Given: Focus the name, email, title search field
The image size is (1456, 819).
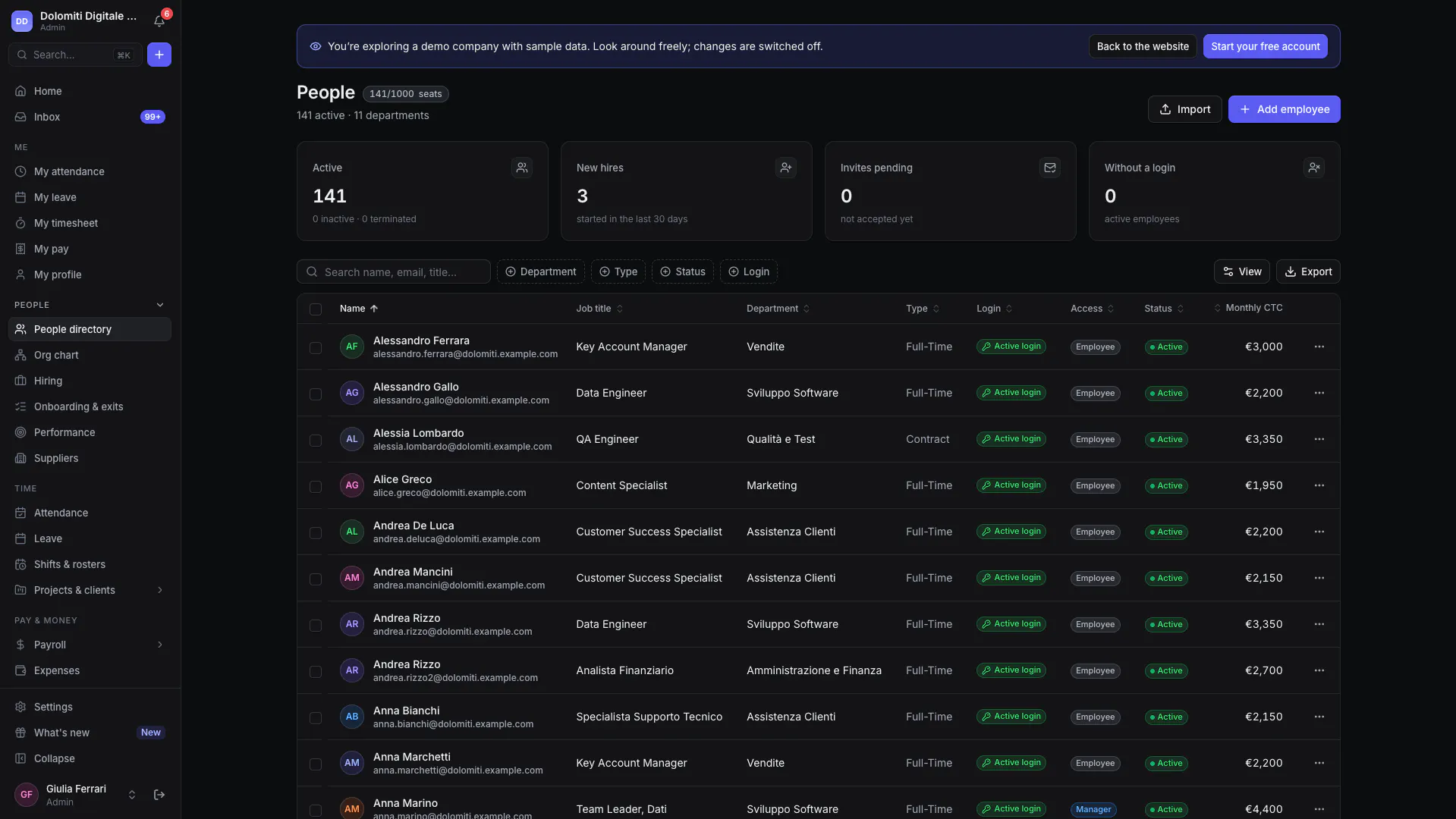Looking at the screenshot, I should tap(393, 271).
